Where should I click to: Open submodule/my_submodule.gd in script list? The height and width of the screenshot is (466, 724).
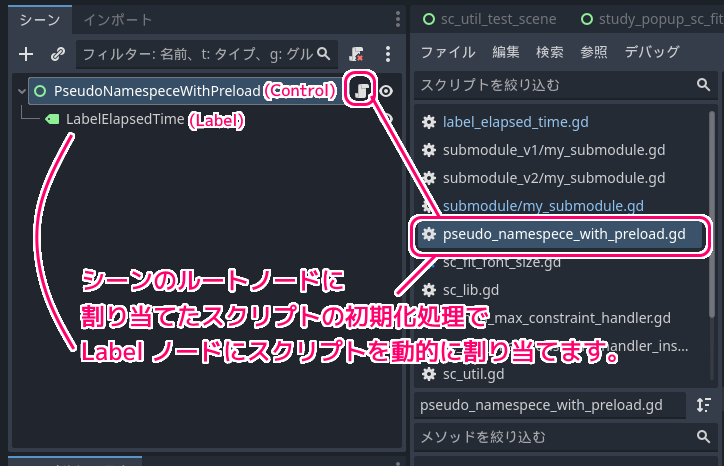(x=543, y=206)
